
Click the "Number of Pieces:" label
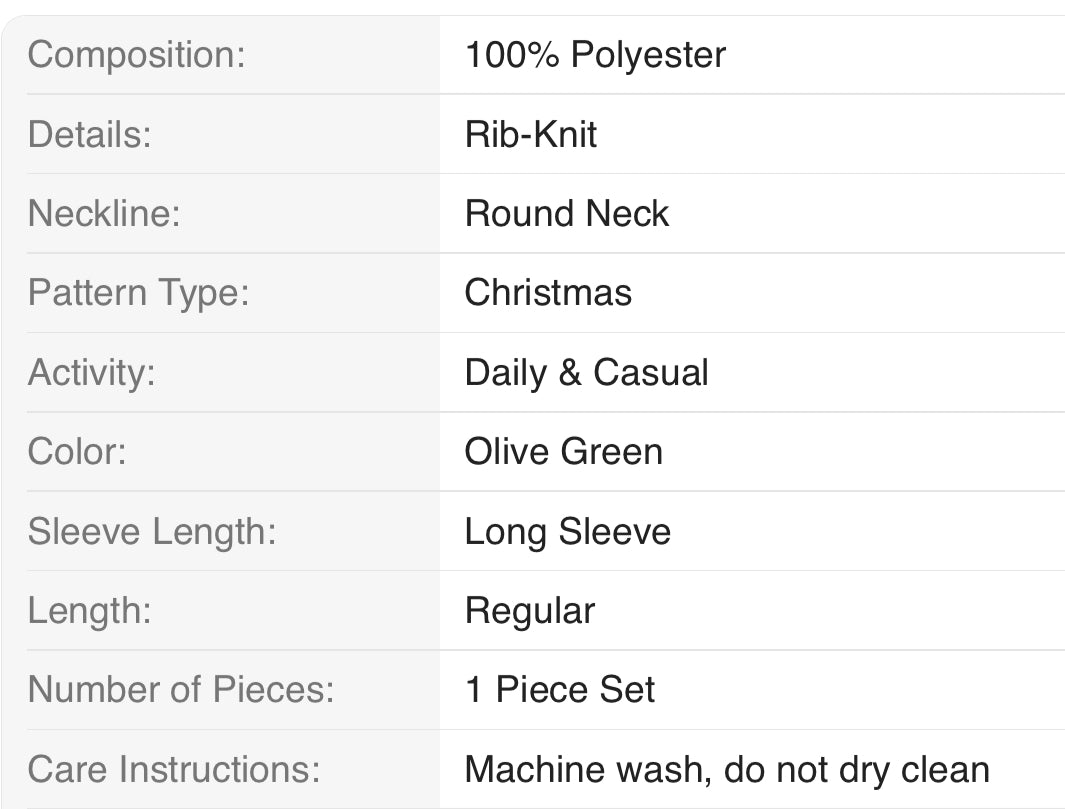point(181,689)
